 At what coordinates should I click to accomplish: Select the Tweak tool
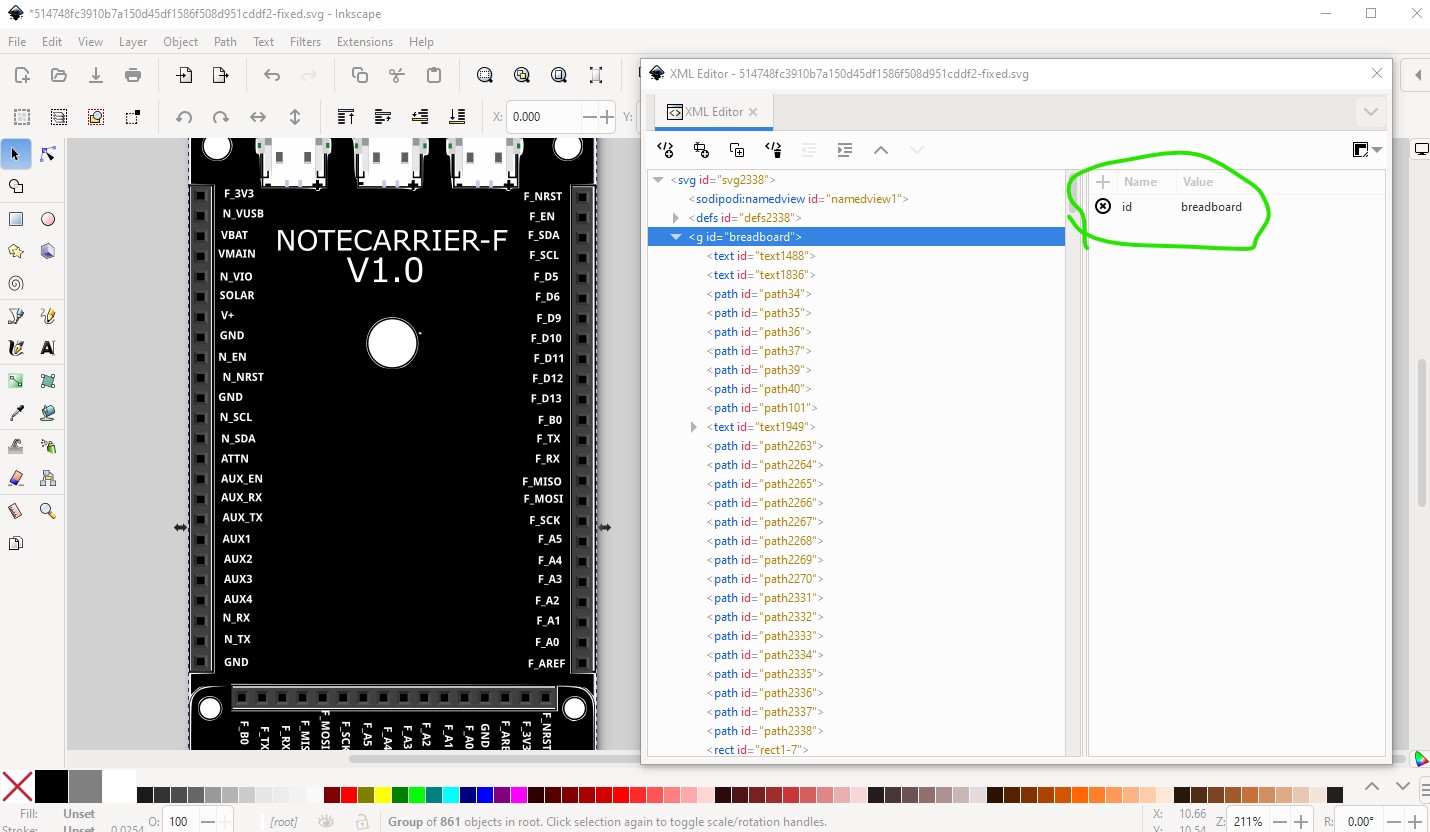point(15,446)
